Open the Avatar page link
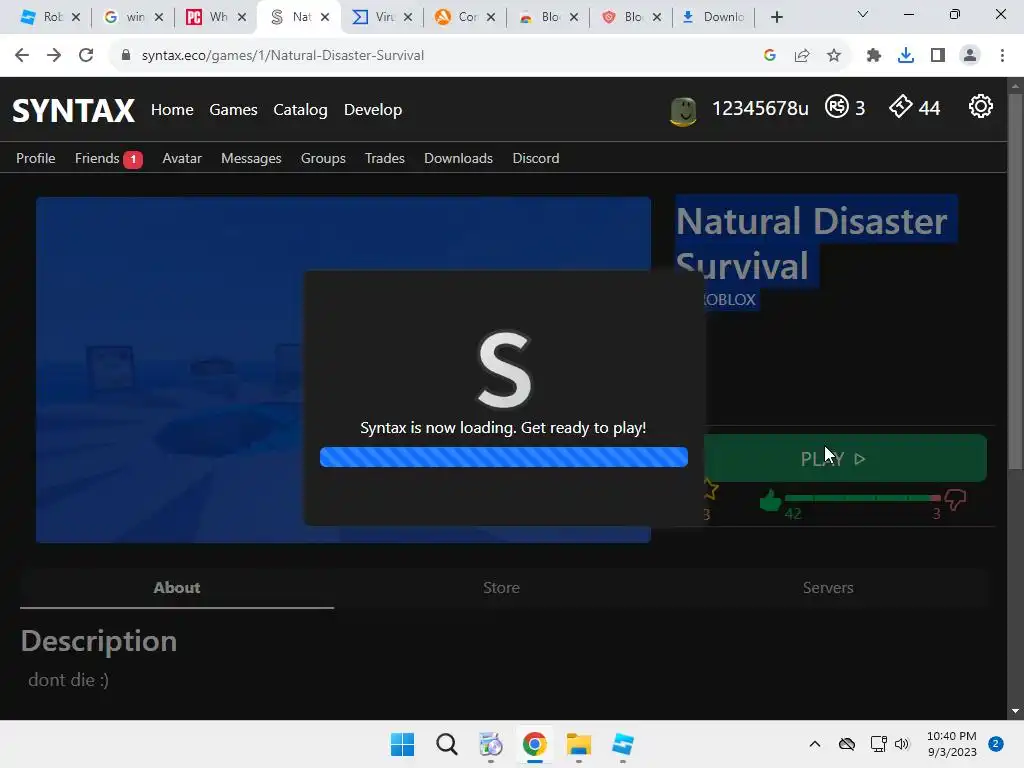The image size is (1024, 768). point(182,158)
